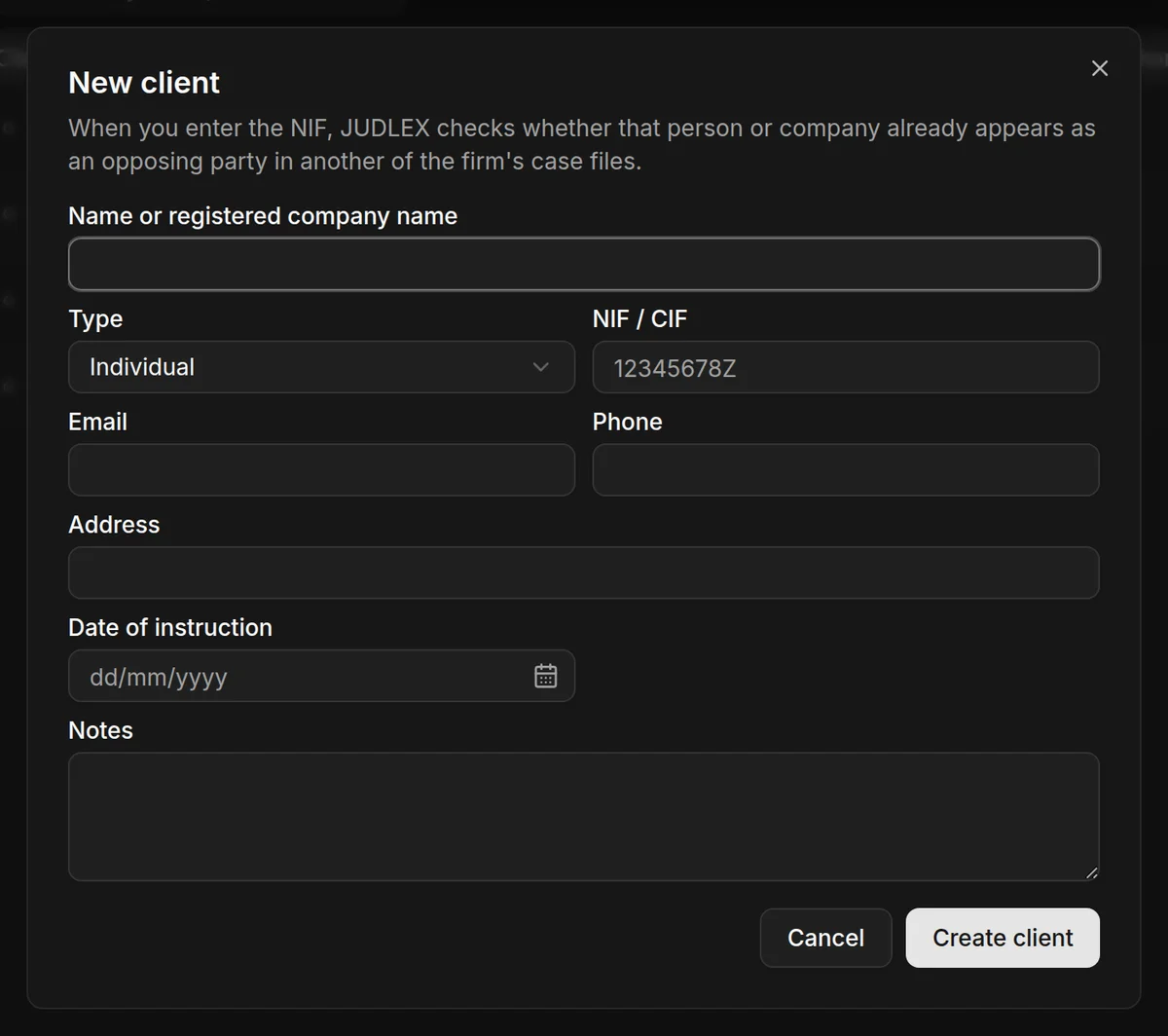Open the calendar date picker icon
The width and height of the screenshot is (1168, 1036).
click(546, 676)
